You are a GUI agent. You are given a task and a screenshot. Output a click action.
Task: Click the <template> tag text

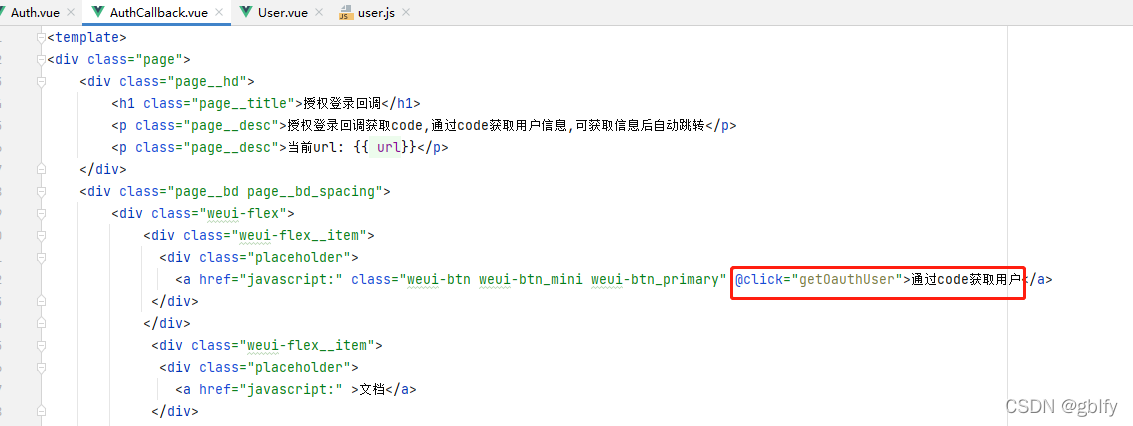pyautogui.click(x=87, y=37)
